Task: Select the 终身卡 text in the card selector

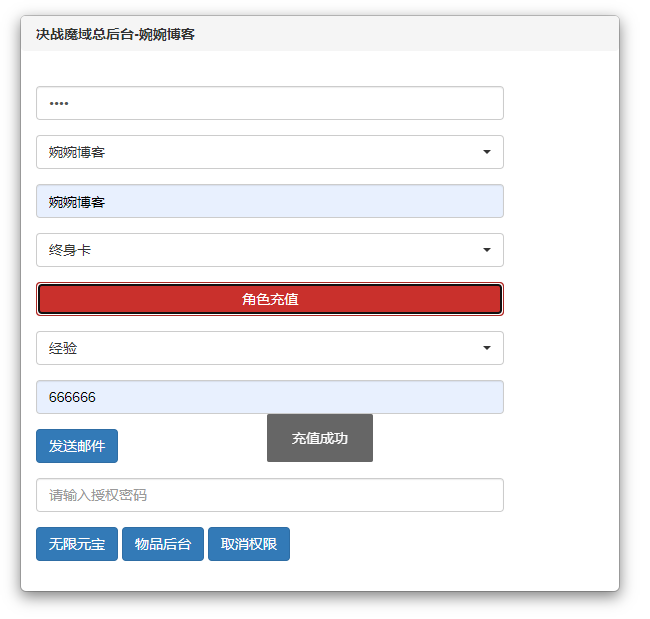Action: (x=70, y=250)
